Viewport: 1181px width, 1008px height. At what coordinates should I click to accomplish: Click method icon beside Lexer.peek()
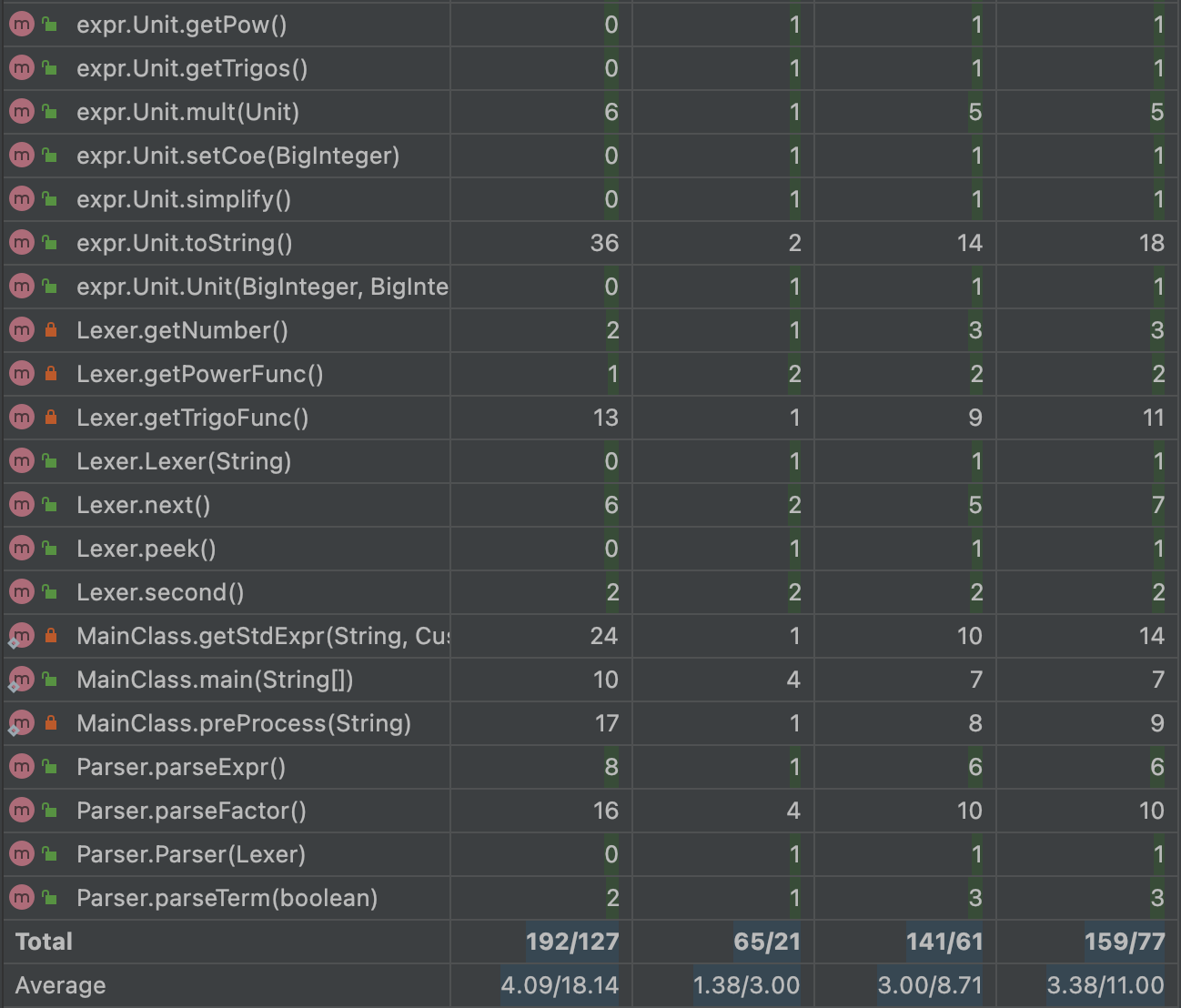(21, 549)
